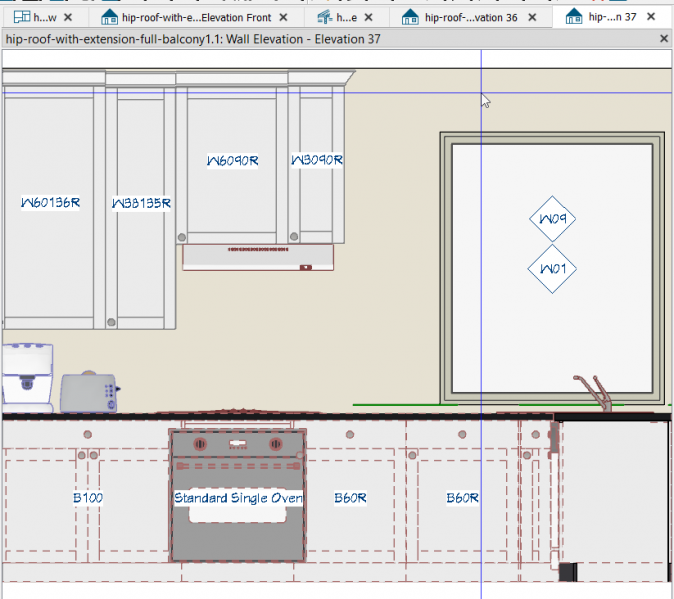Close the Elevation 37 view pane
The height and width of the screenshot is (599, 674).
pos(664,39)
